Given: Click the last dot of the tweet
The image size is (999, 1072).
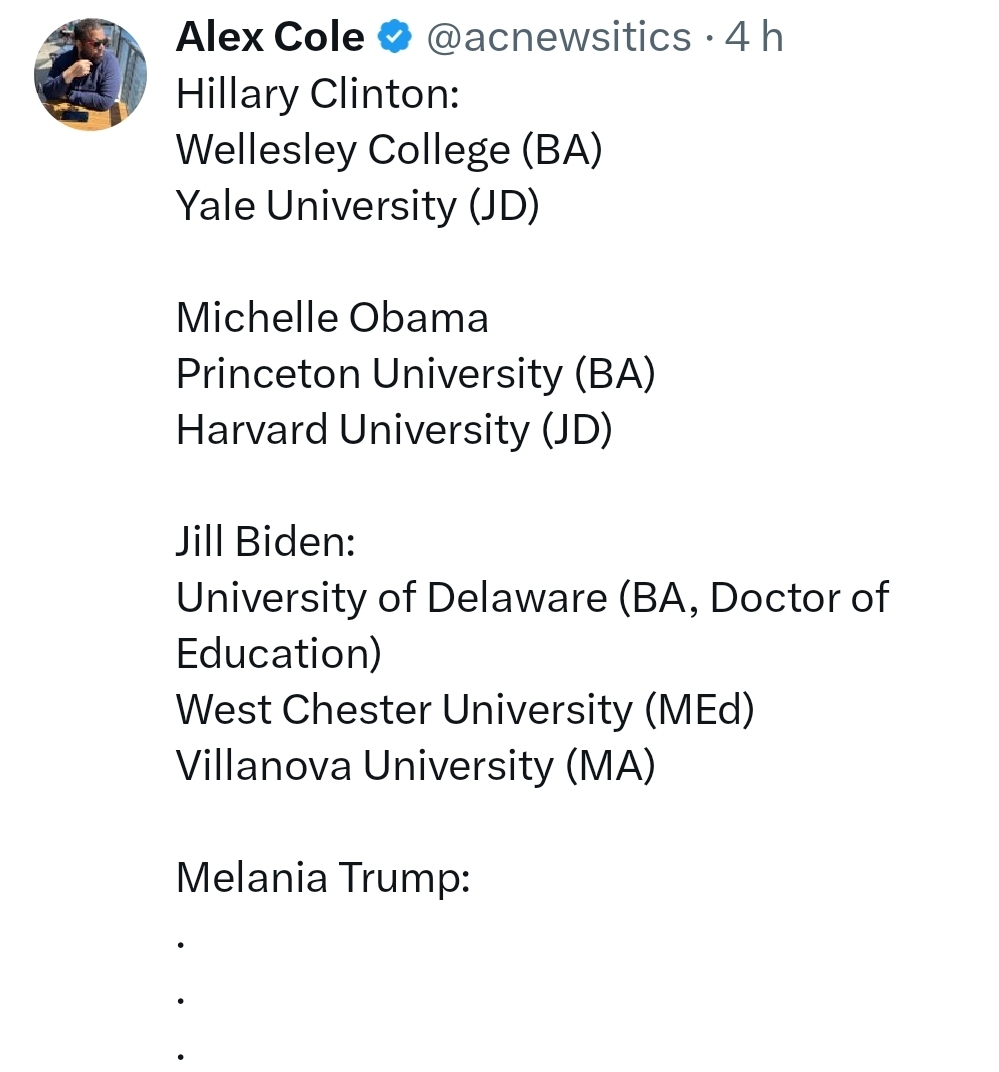Looking at the screenshot, I should tap(181, 1055).
